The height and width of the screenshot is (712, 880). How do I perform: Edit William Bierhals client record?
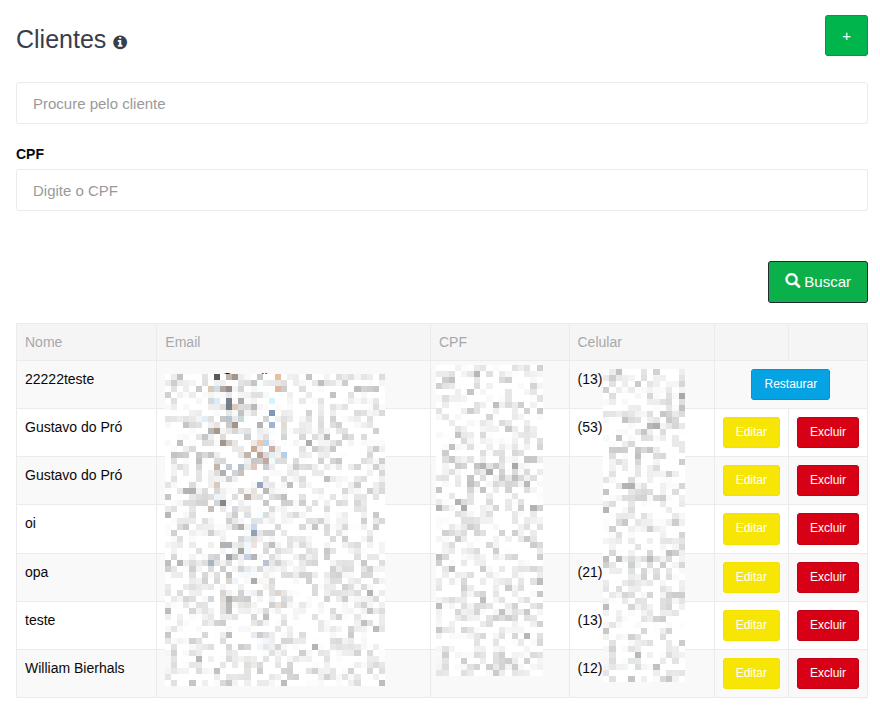pos(751,673)
